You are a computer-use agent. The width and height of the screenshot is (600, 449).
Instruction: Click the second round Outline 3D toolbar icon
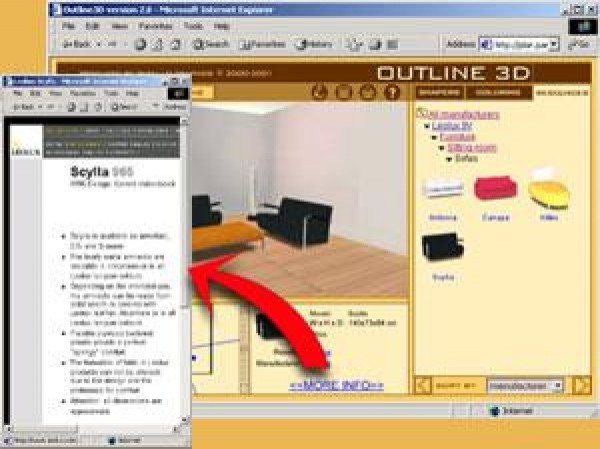click(x=343, y=92)
